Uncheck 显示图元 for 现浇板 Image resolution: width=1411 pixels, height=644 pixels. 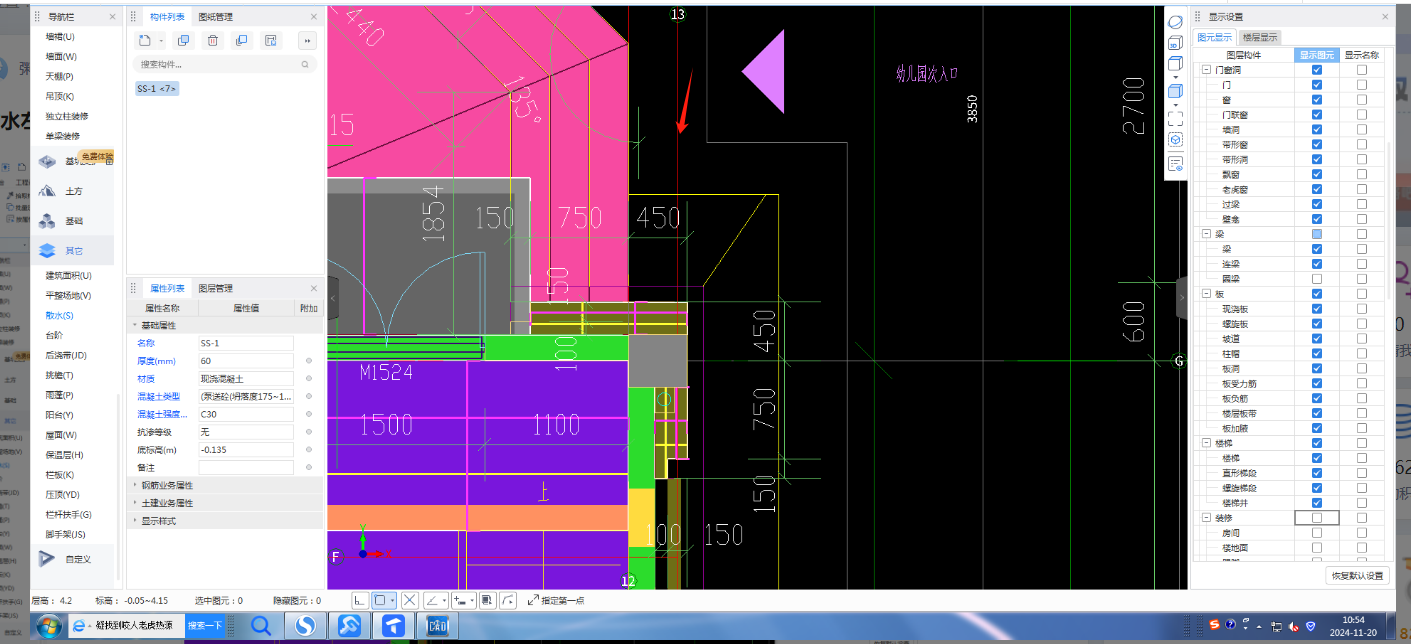point(1316,309)
